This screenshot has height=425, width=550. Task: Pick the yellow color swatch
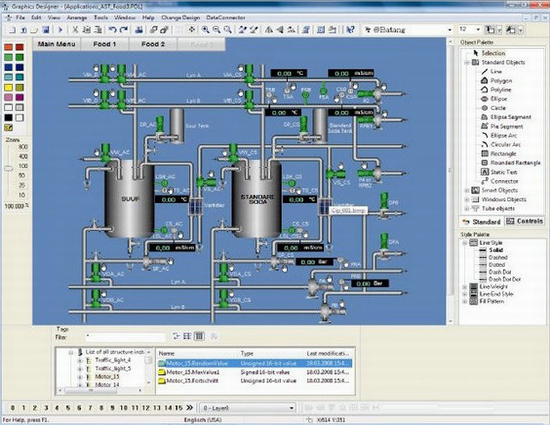pos(8,87)
